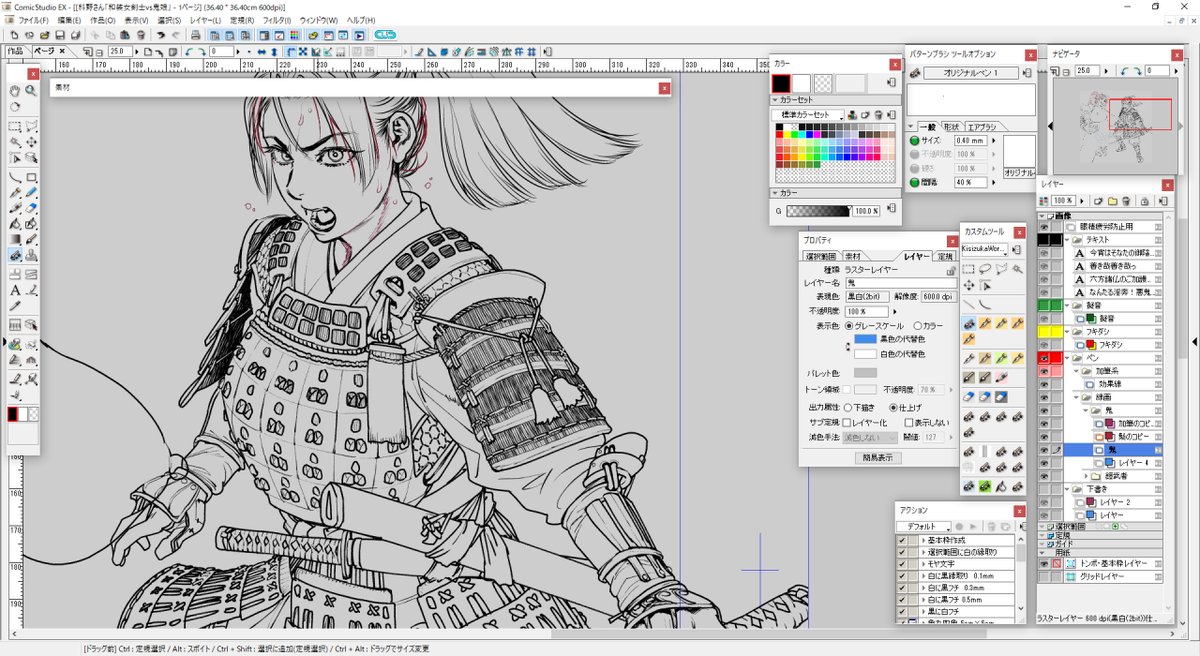Viewport: 1200px width, 656px height.
Task: Toggle visibility eye of トンボ・基本枠レイヤー
Action: (1045, 562)
